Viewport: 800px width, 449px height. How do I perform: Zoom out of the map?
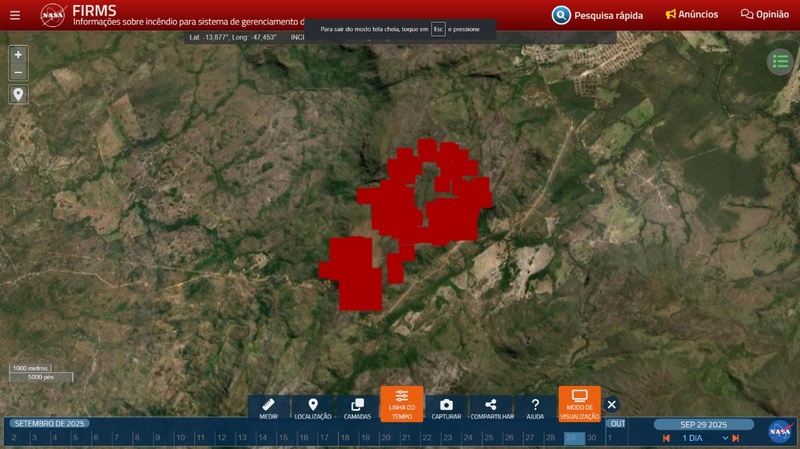18,73
